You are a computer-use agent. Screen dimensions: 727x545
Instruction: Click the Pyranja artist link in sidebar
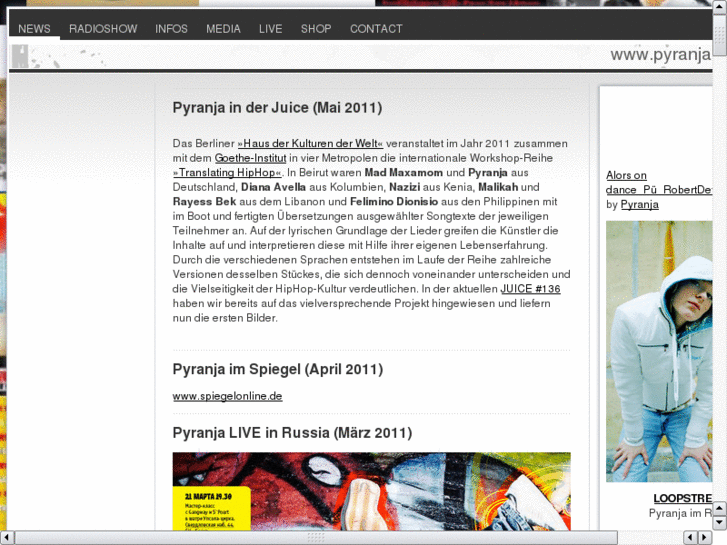pos(639,205)
